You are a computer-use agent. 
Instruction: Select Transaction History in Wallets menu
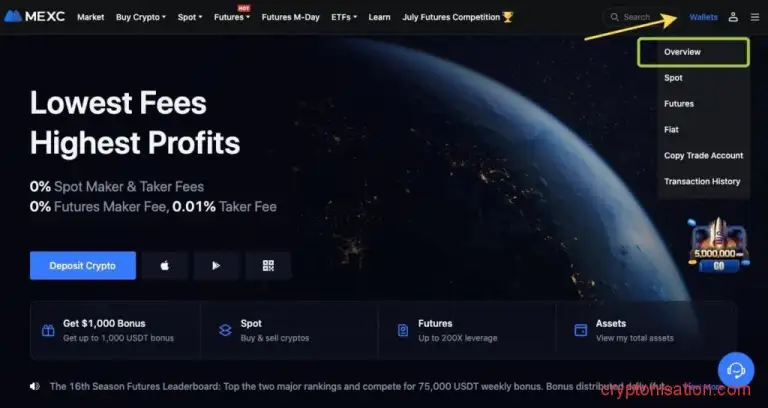tap(702, 181)
